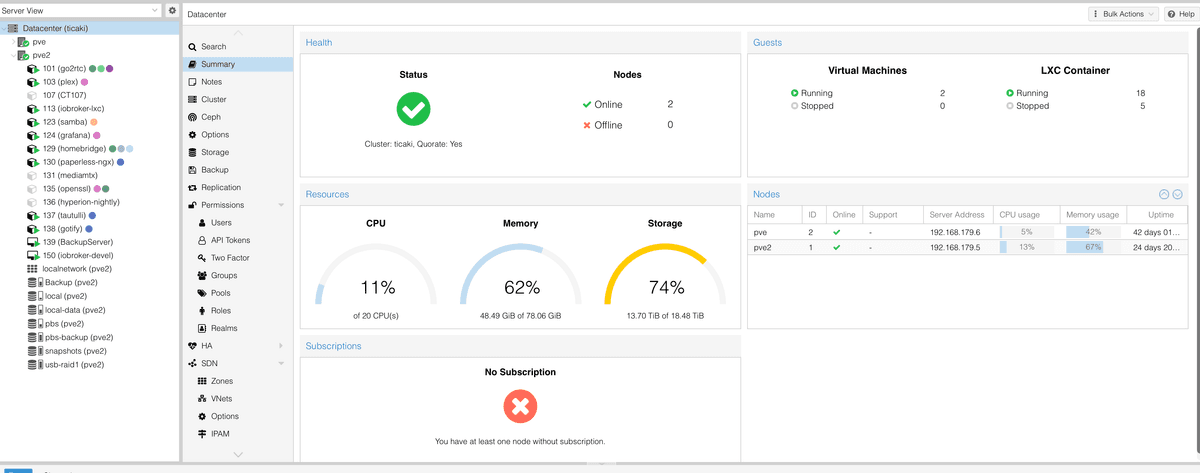Click the Groups people icon
The width and height of the screenshot is (1200, 473).
click(203, 275)
